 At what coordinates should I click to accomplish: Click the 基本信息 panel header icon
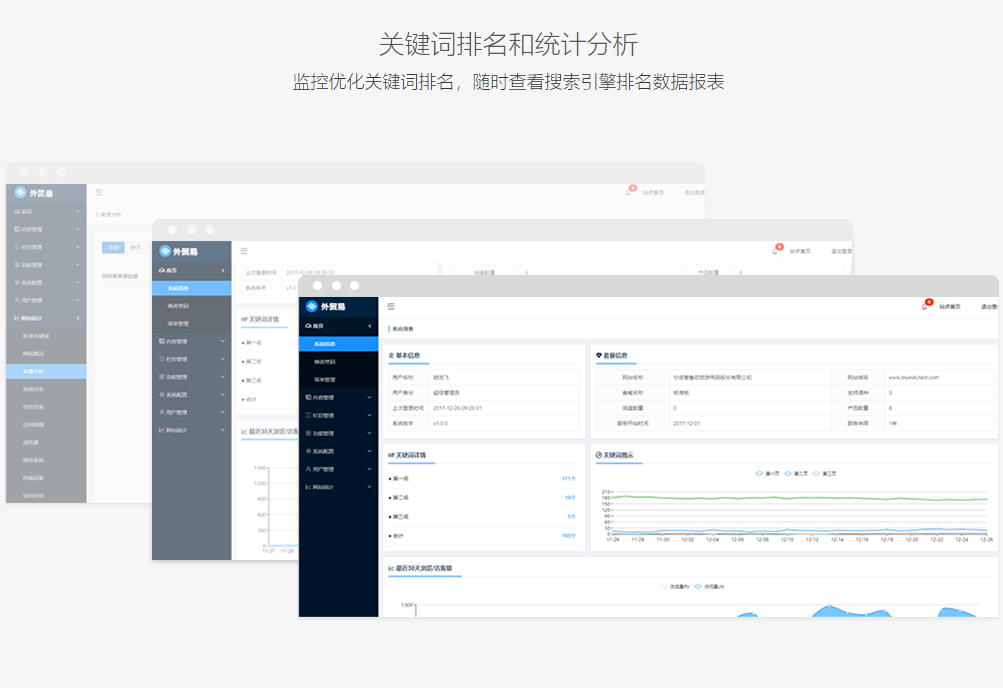390,355
